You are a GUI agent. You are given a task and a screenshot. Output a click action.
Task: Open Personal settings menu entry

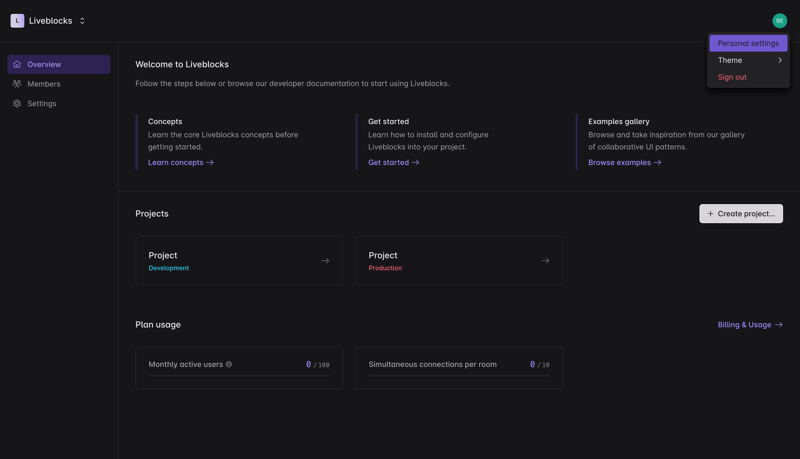[x=748, y=43]
